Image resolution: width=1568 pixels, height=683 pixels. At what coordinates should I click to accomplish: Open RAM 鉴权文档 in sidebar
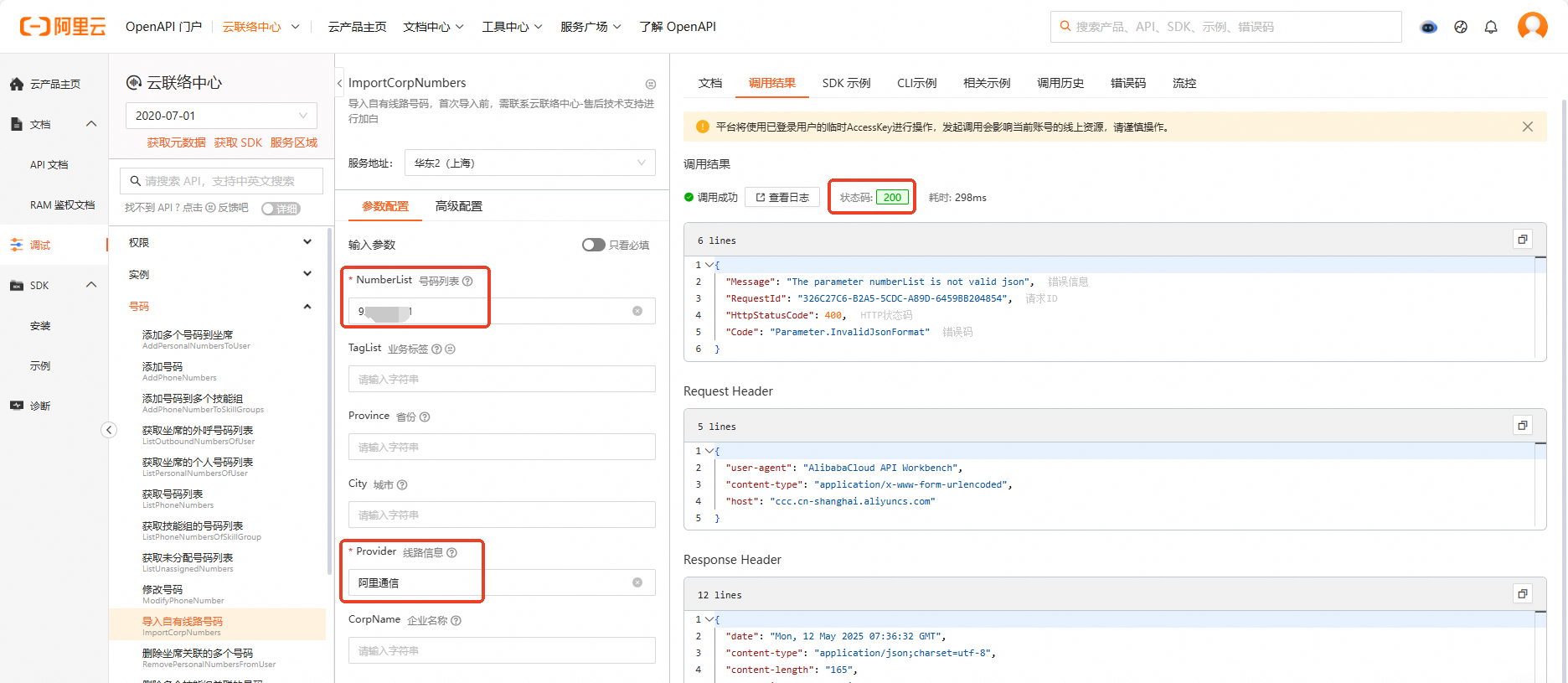coord(62,204)
